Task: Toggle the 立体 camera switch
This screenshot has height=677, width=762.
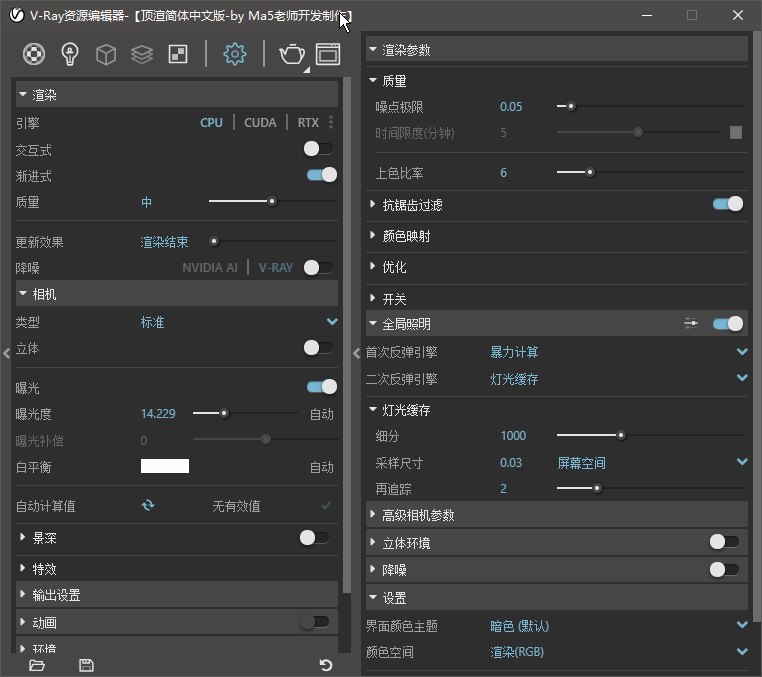Action: click(x=319, y=347)
